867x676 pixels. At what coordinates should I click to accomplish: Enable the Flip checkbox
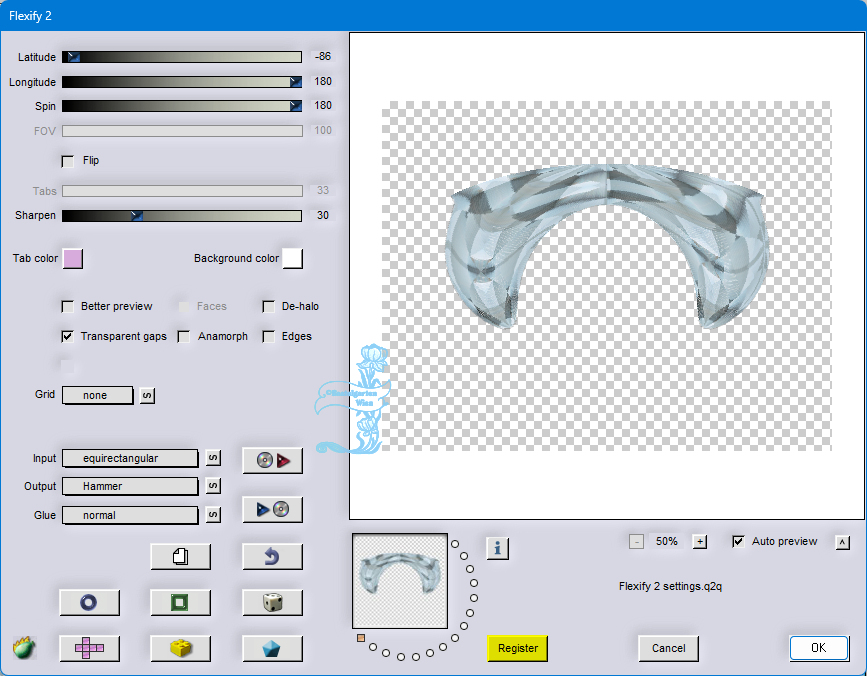[67, 161]
